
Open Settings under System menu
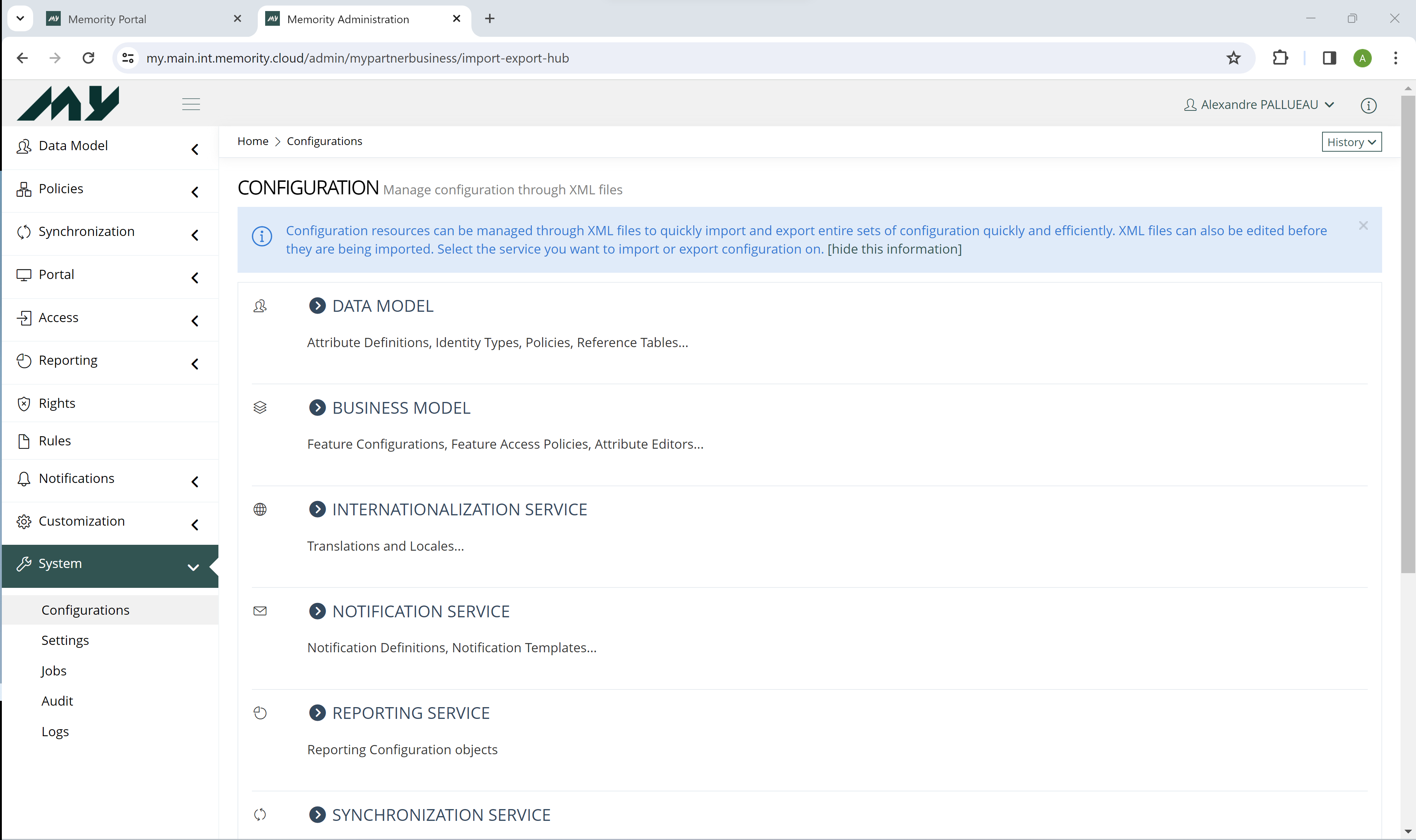point(65,640)
